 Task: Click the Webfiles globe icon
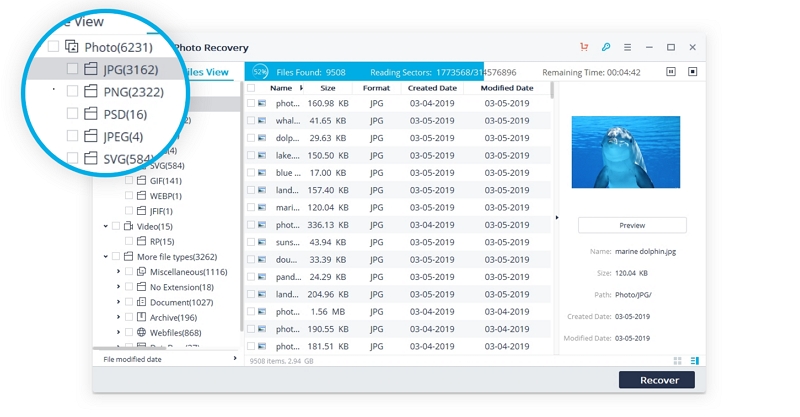coord(141,332)
